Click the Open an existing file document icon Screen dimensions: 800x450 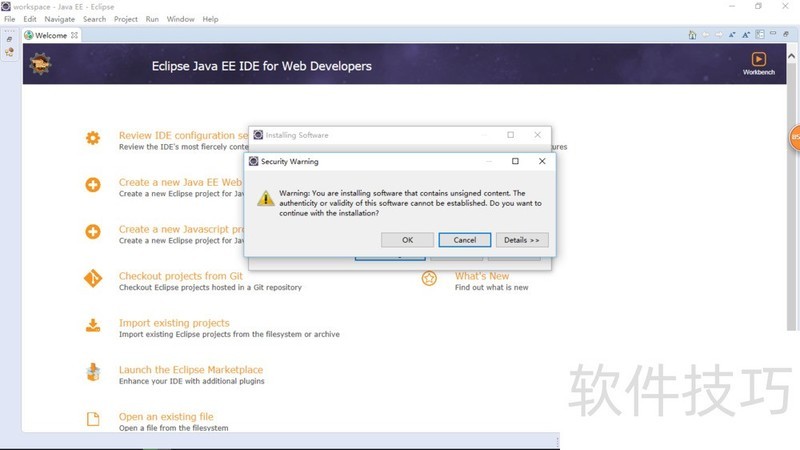93,419
